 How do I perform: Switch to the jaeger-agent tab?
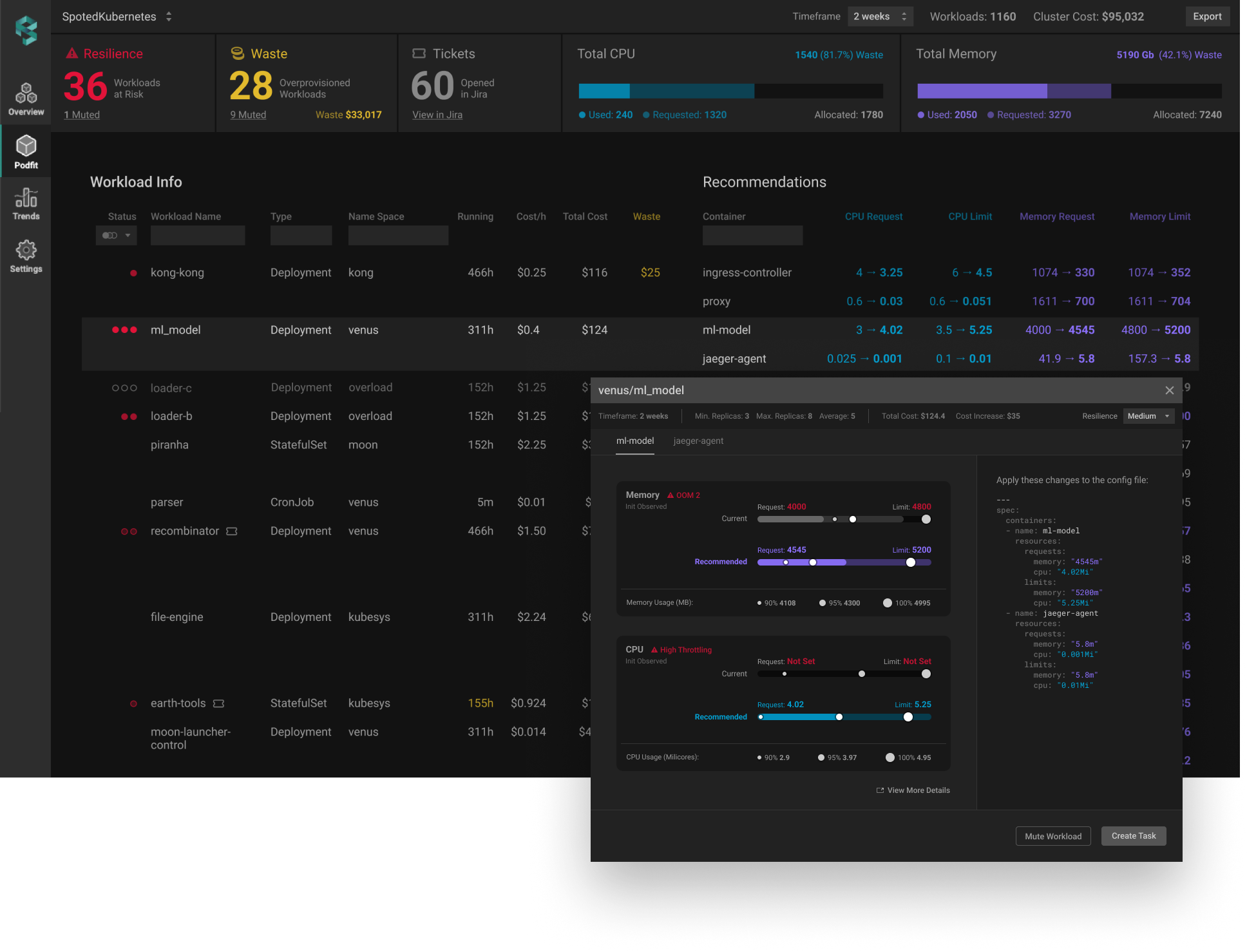698,441
